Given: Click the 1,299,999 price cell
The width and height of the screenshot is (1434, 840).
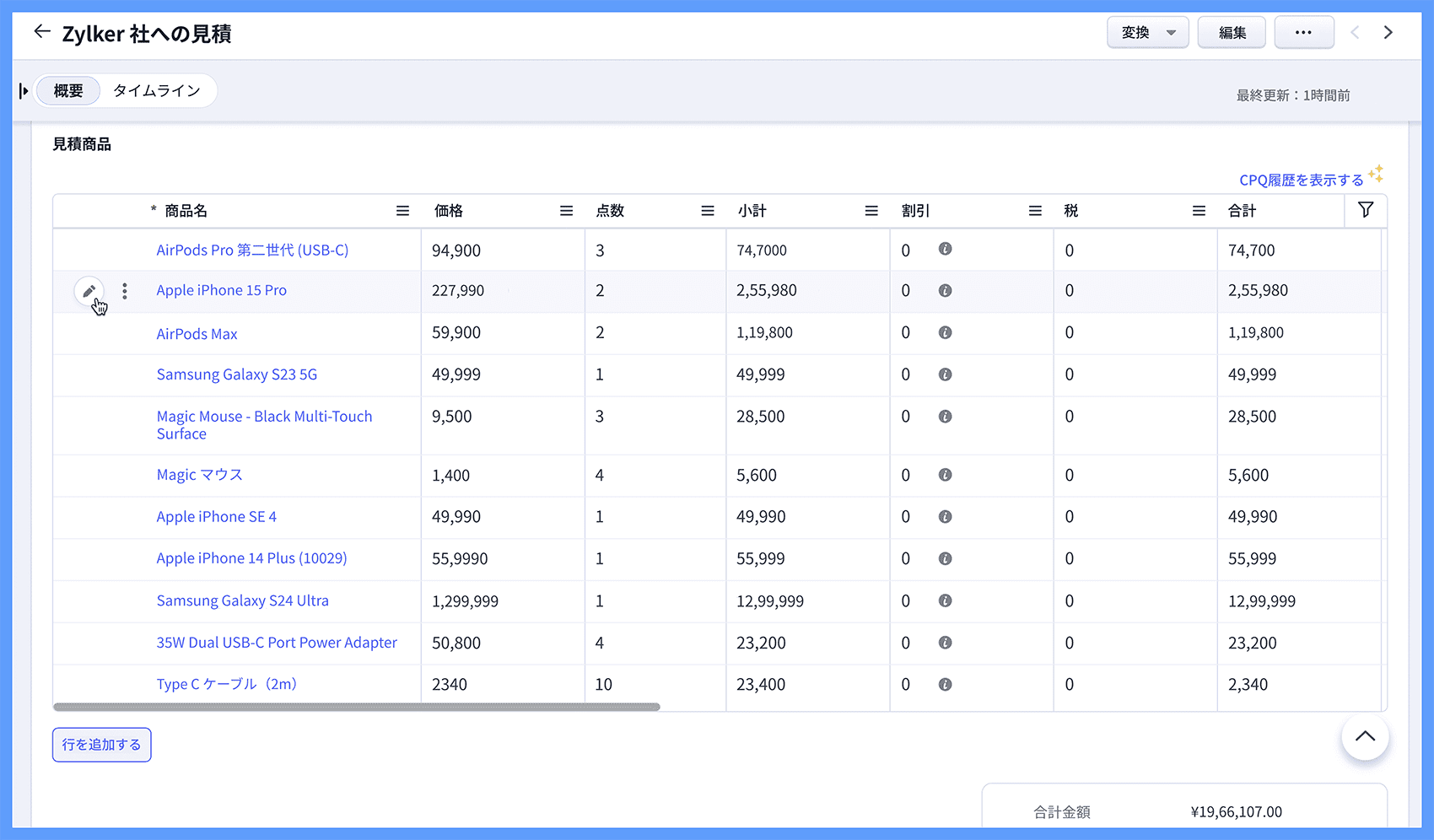Looking at the screenshot, I should 503,601.
